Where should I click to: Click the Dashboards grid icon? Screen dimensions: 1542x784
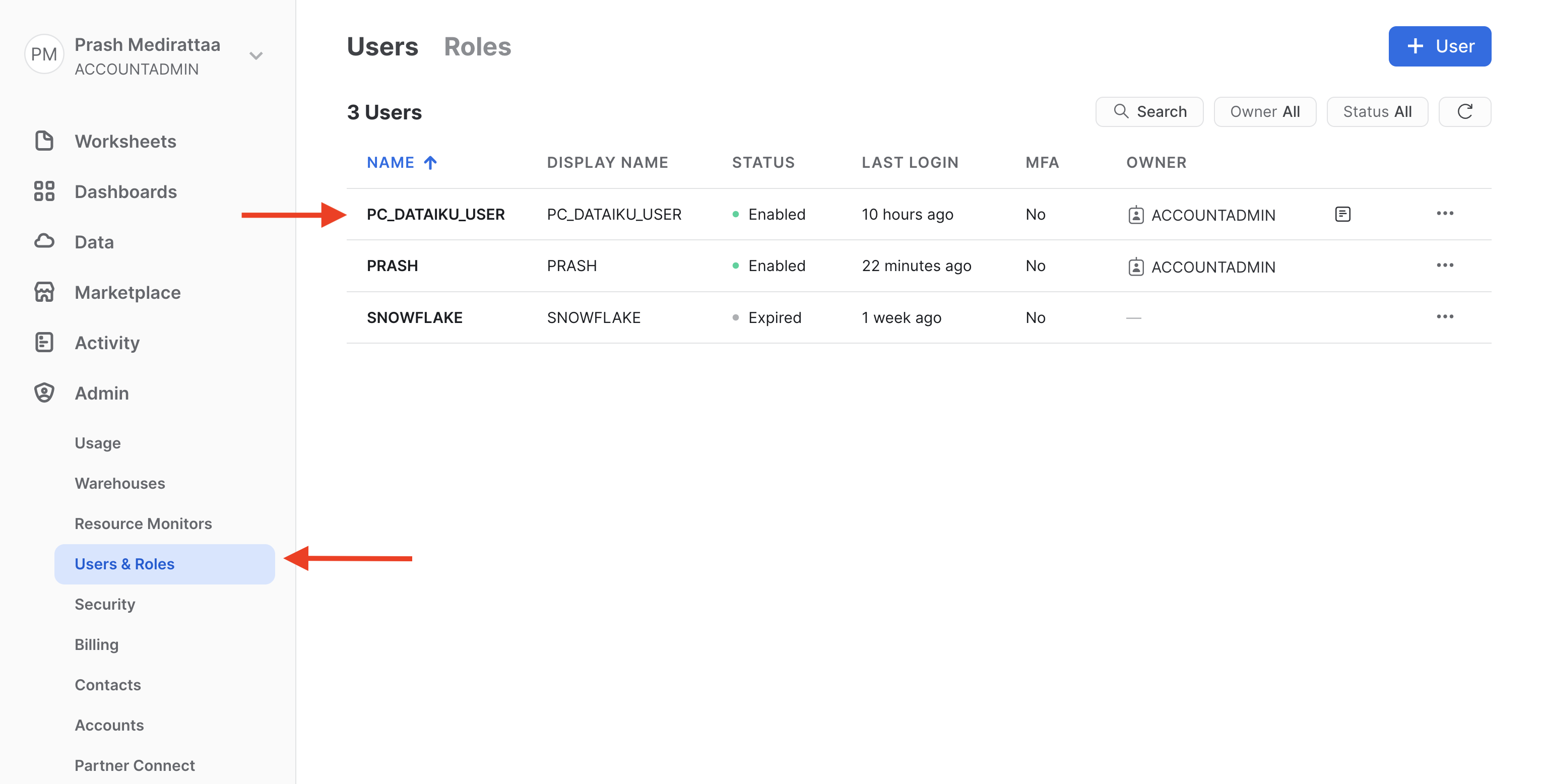[x=44, y=191]
